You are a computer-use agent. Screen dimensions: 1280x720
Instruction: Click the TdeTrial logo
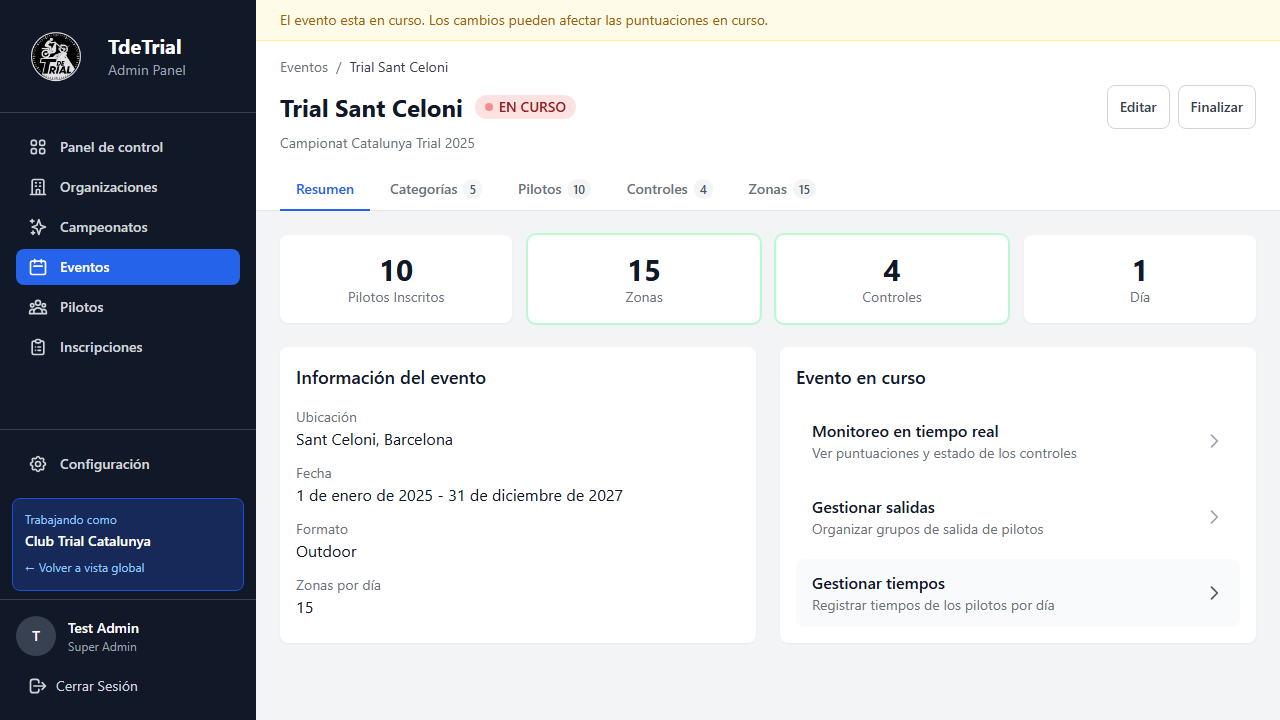(56, 56)
